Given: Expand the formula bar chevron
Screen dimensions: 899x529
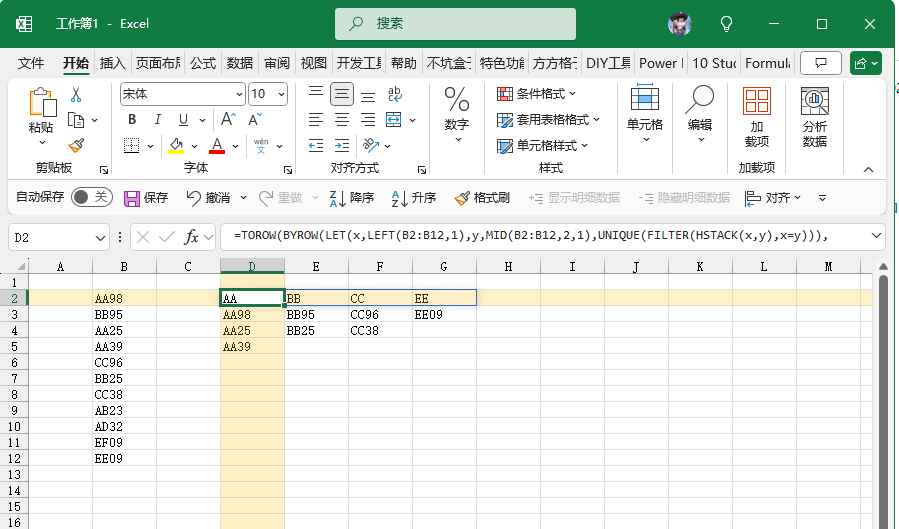Looking at the screenshot, I should [876, 236].
